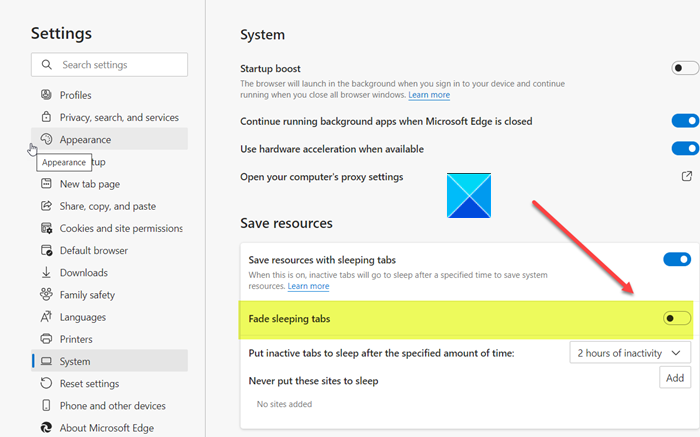This screenshot has width=700, height=437.
Task: Click Learn more under sleeping tabs
Action: pos(308,286)
